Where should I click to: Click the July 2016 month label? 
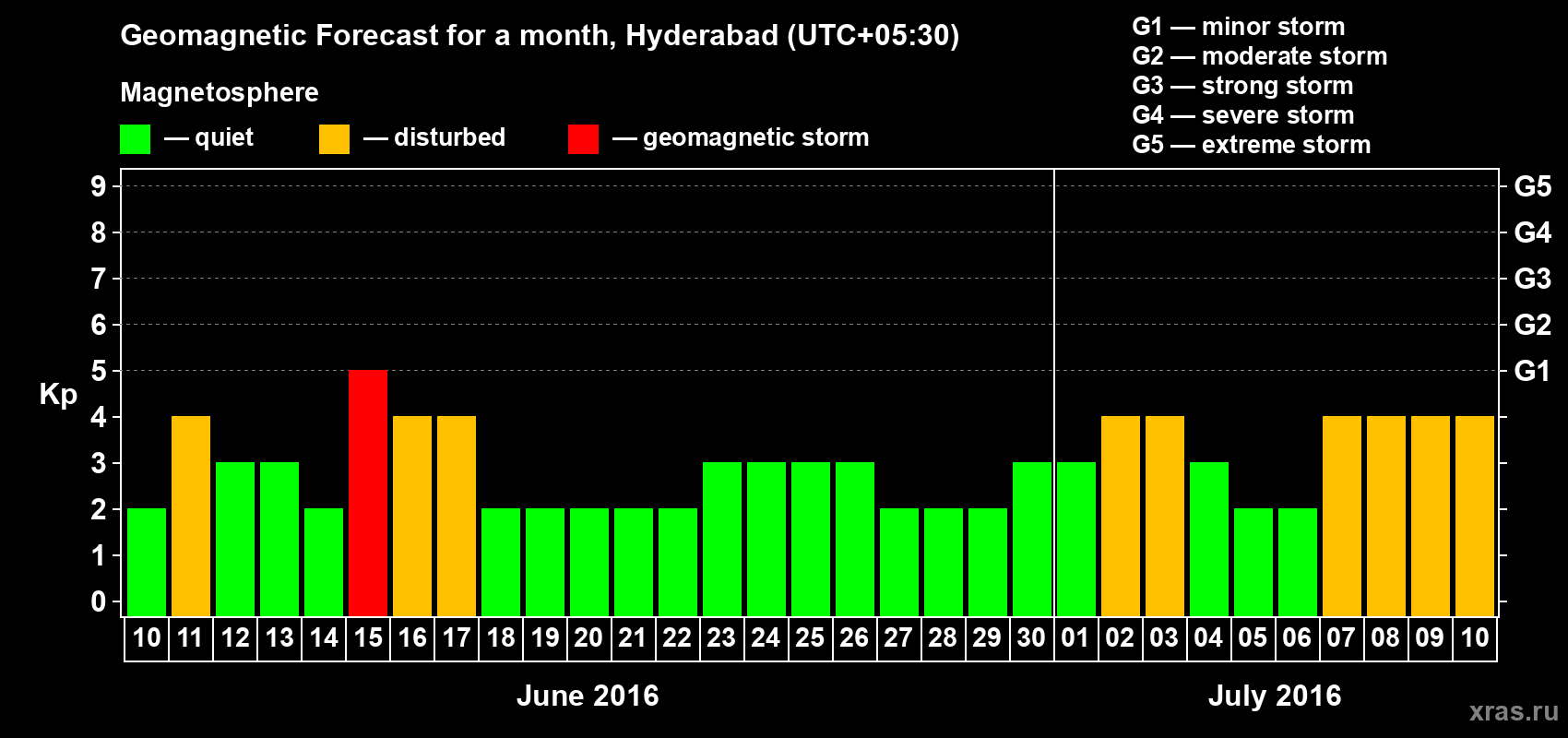coord(1275,696)
